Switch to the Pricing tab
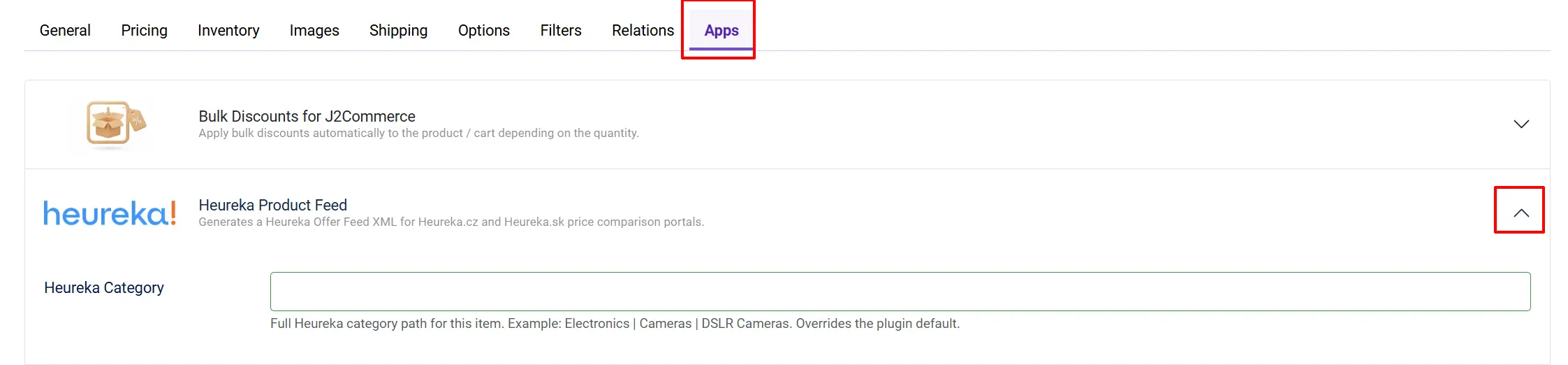The width and height of the screenshot is (1568, 365). coord(145,31)
